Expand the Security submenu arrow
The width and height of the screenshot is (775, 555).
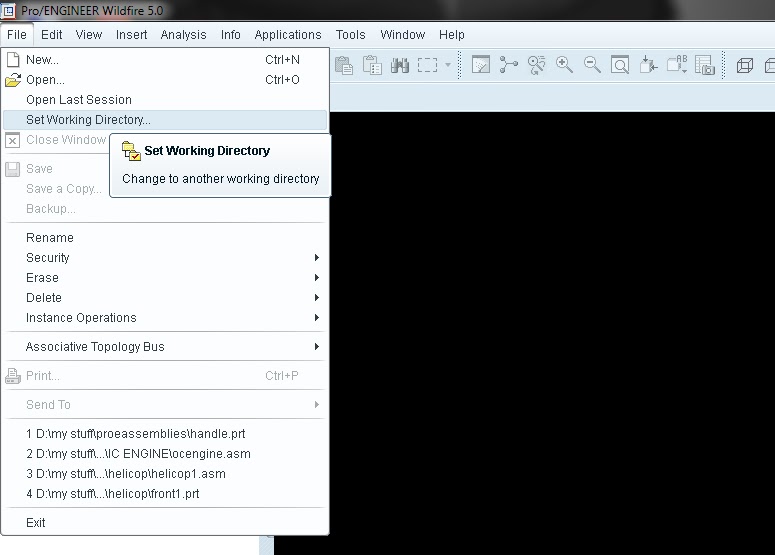(x=317, y=257)
